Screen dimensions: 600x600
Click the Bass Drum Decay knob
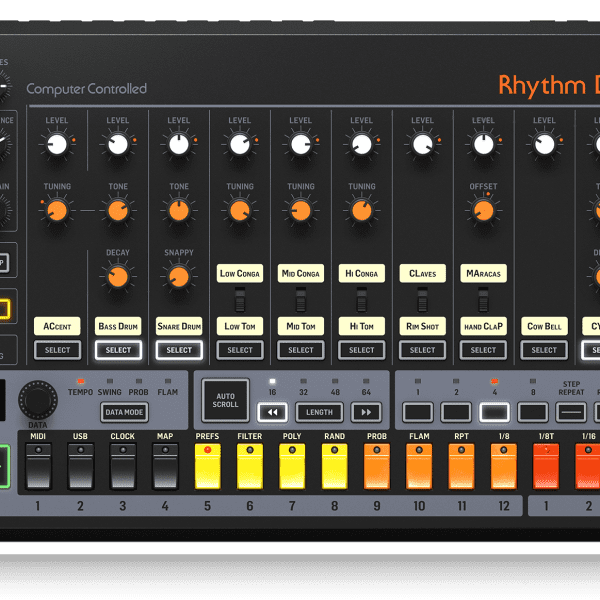[x=118, y=277]
